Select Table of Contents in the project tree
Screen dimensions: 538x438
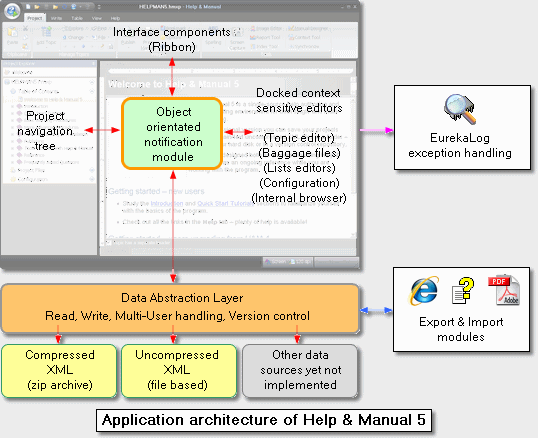[35, 91]
